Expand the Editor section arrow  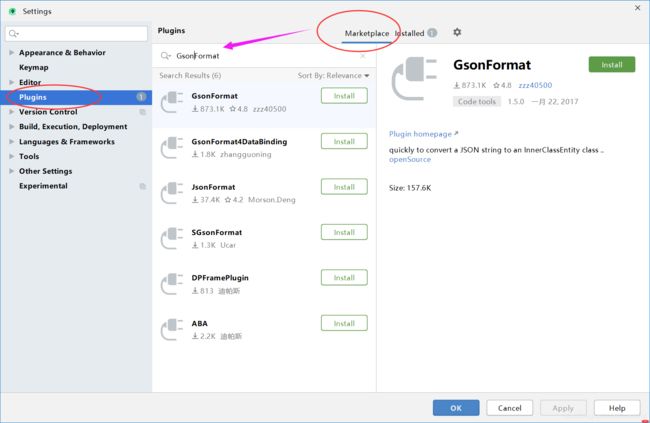pos(12,82)
